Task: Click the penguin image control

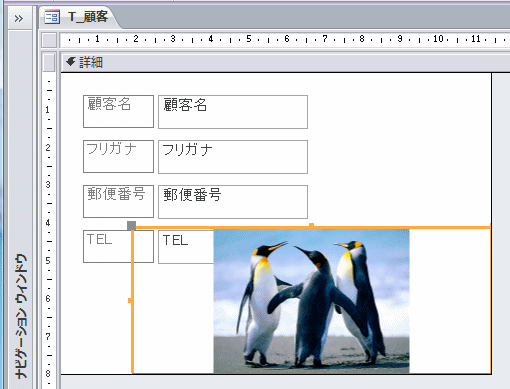Action: click(x=311, y=301)
